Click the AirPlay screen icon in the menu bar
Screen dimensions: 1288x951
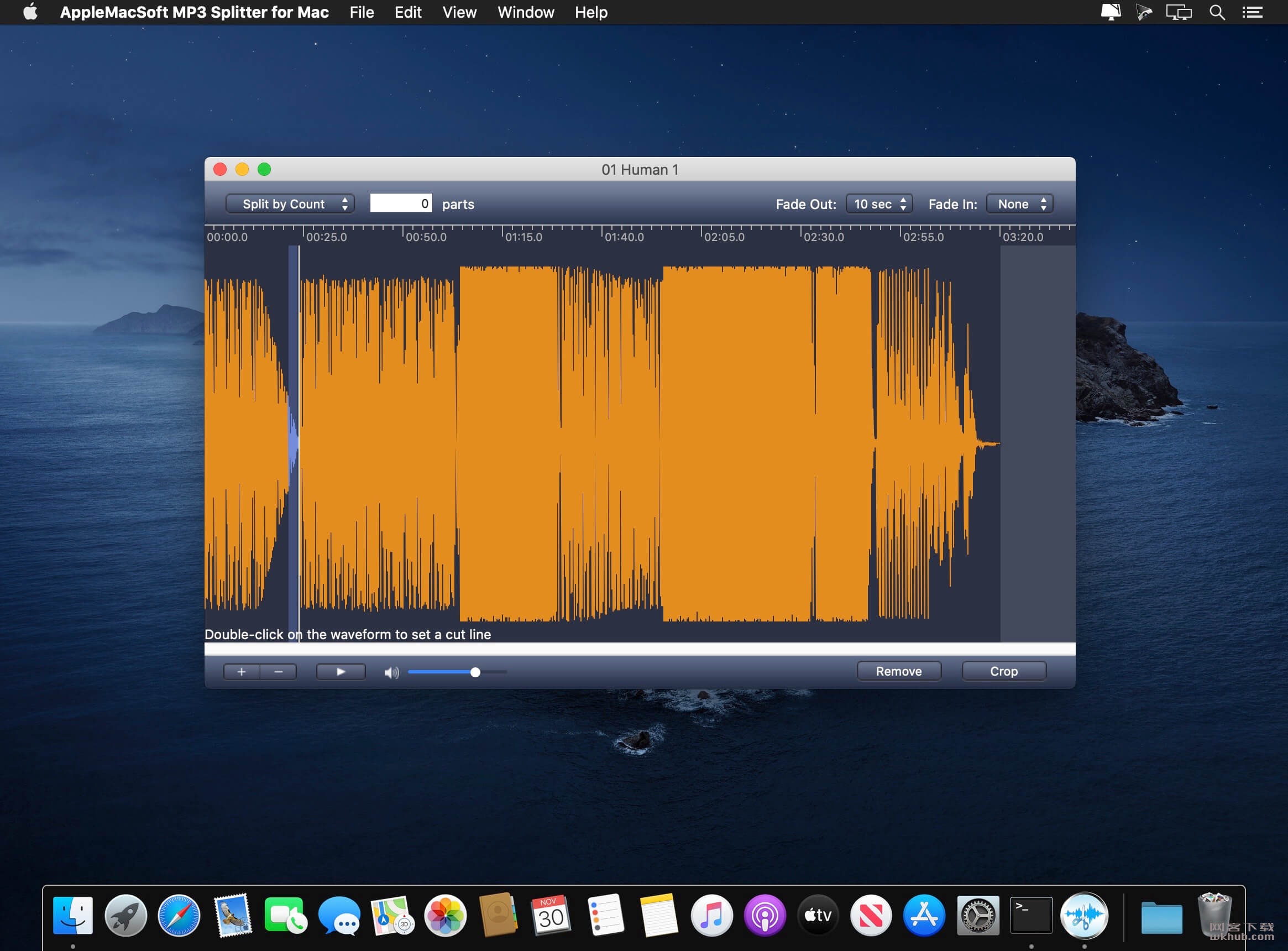pyautogui.click(x=1110, y=12)
